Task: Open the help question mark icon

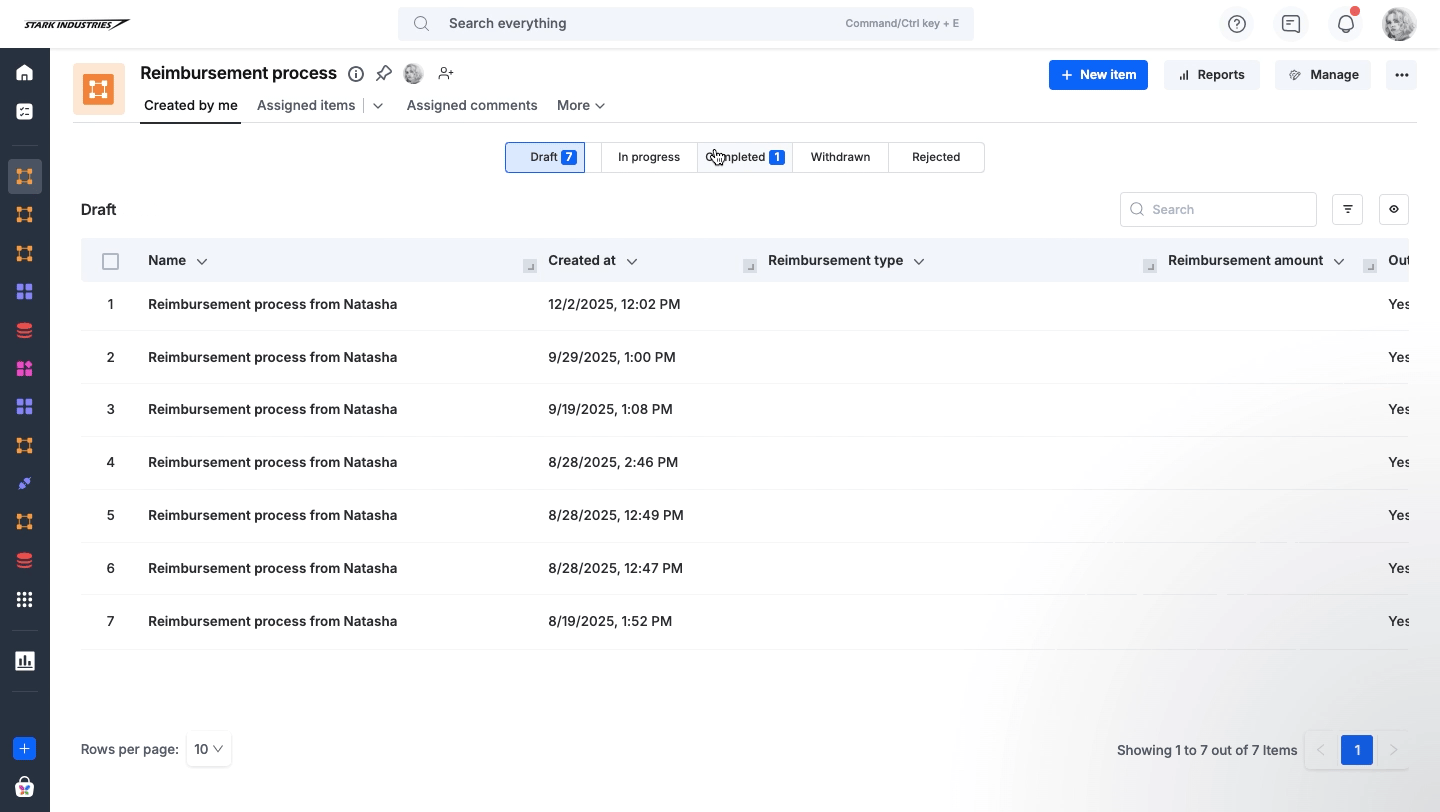Action: pos(1237,24)
